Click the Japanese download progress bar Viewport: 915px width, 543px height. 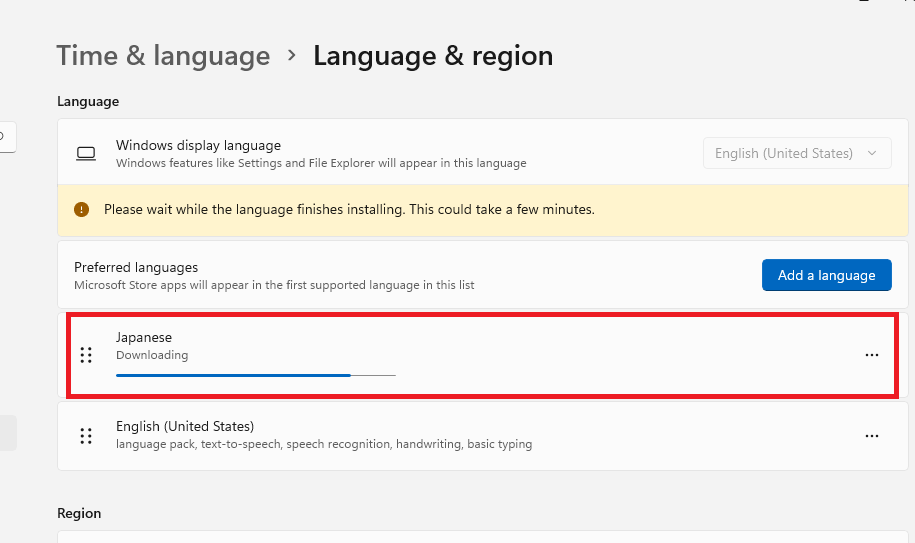(x=256, y=375)
